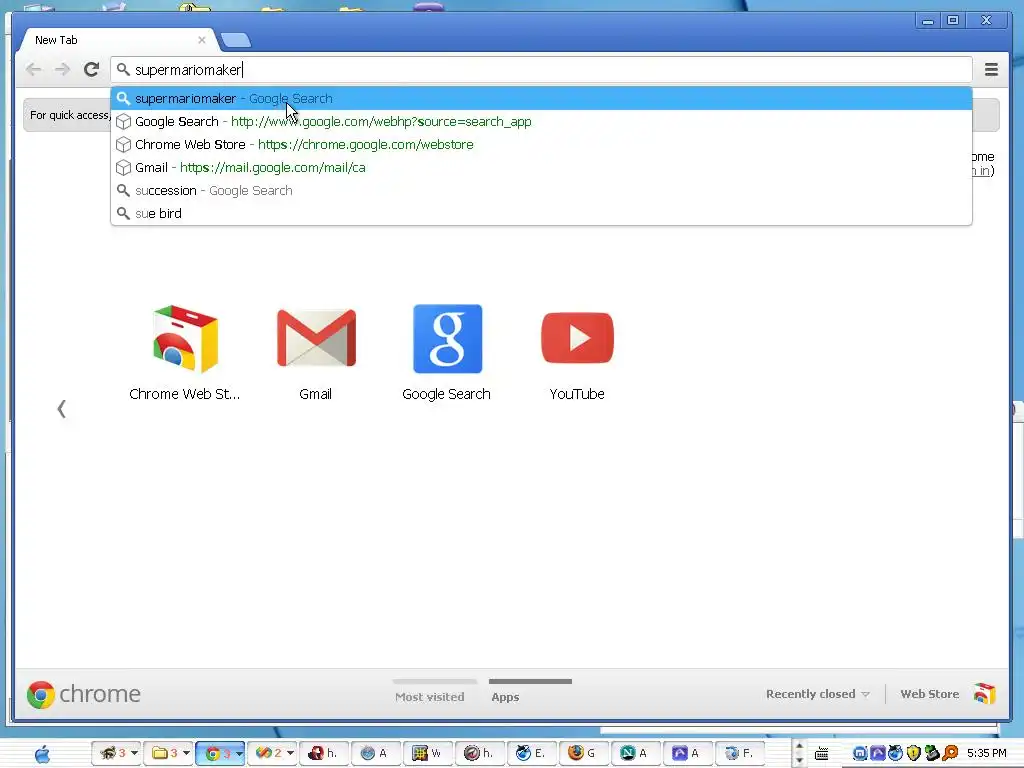Switch to the 'E.' taskbar window

point(531,753)
